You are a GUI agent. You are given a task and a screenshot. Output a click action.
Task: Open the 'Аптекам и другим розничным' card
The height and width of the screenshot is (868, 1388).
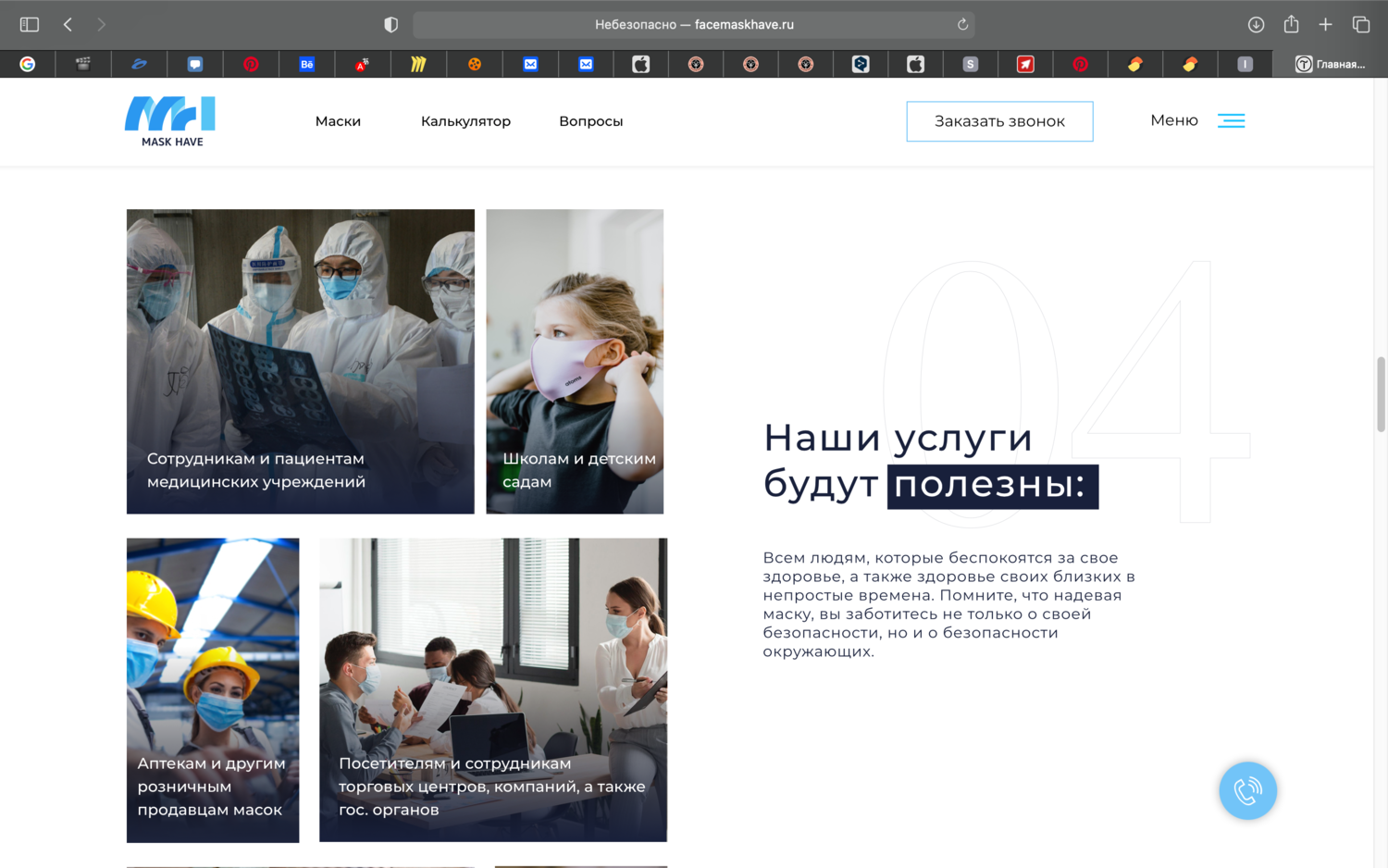[x=213, y=690]
